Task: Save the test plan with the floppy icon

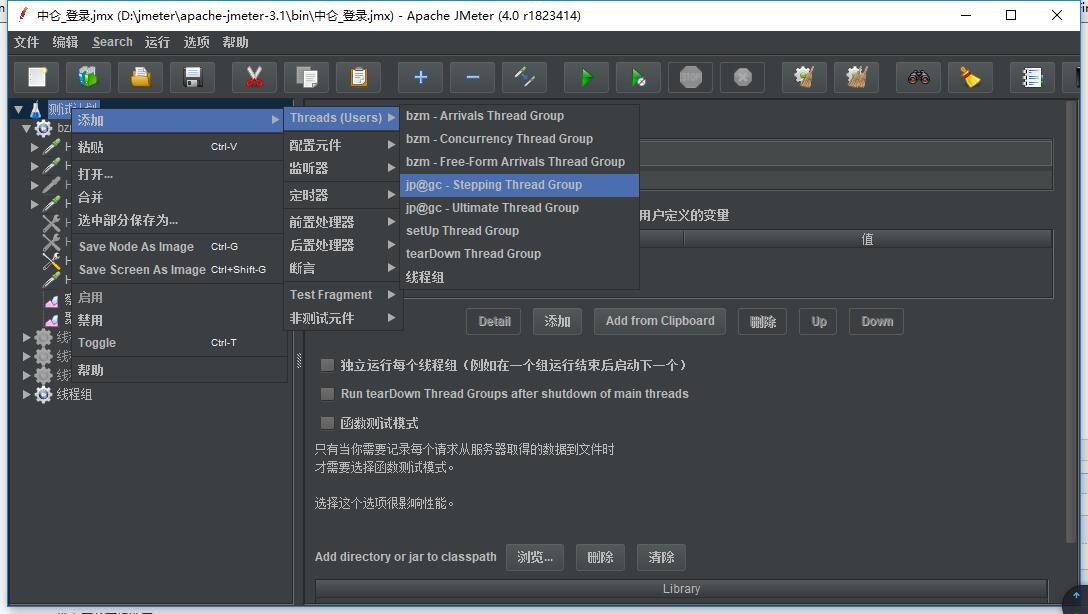Action: point(192,77)
